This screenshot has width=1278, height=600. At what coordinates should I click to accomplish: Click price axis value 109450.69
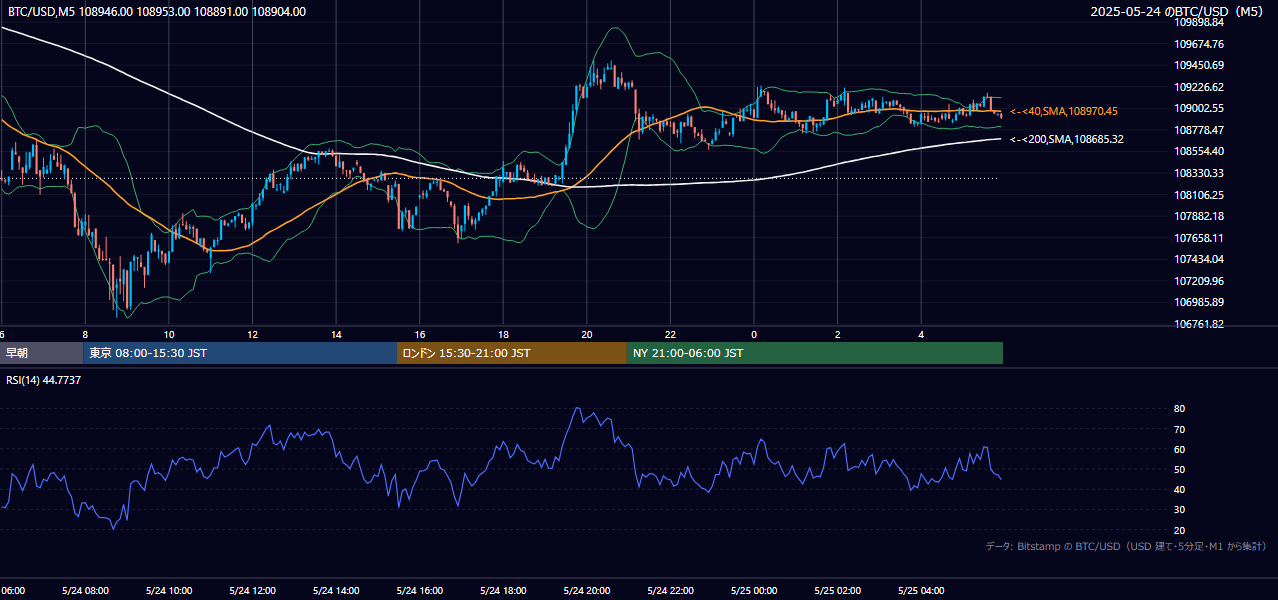click(1199, 65)
